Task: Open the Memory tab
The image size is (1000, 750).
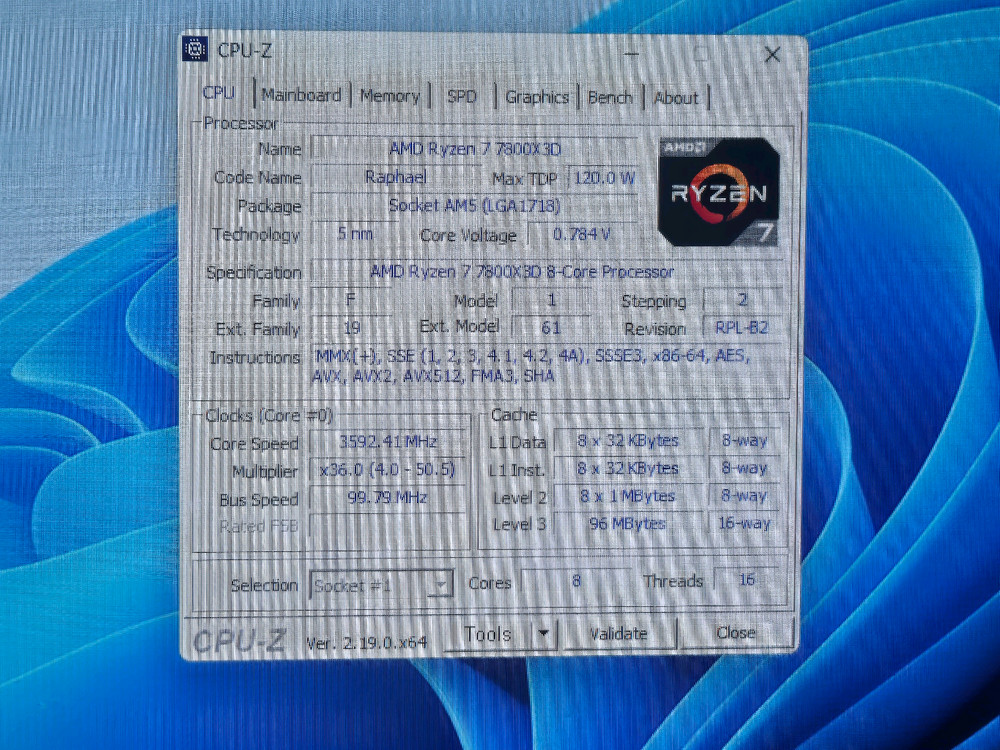Action: (x=389, y=95)
